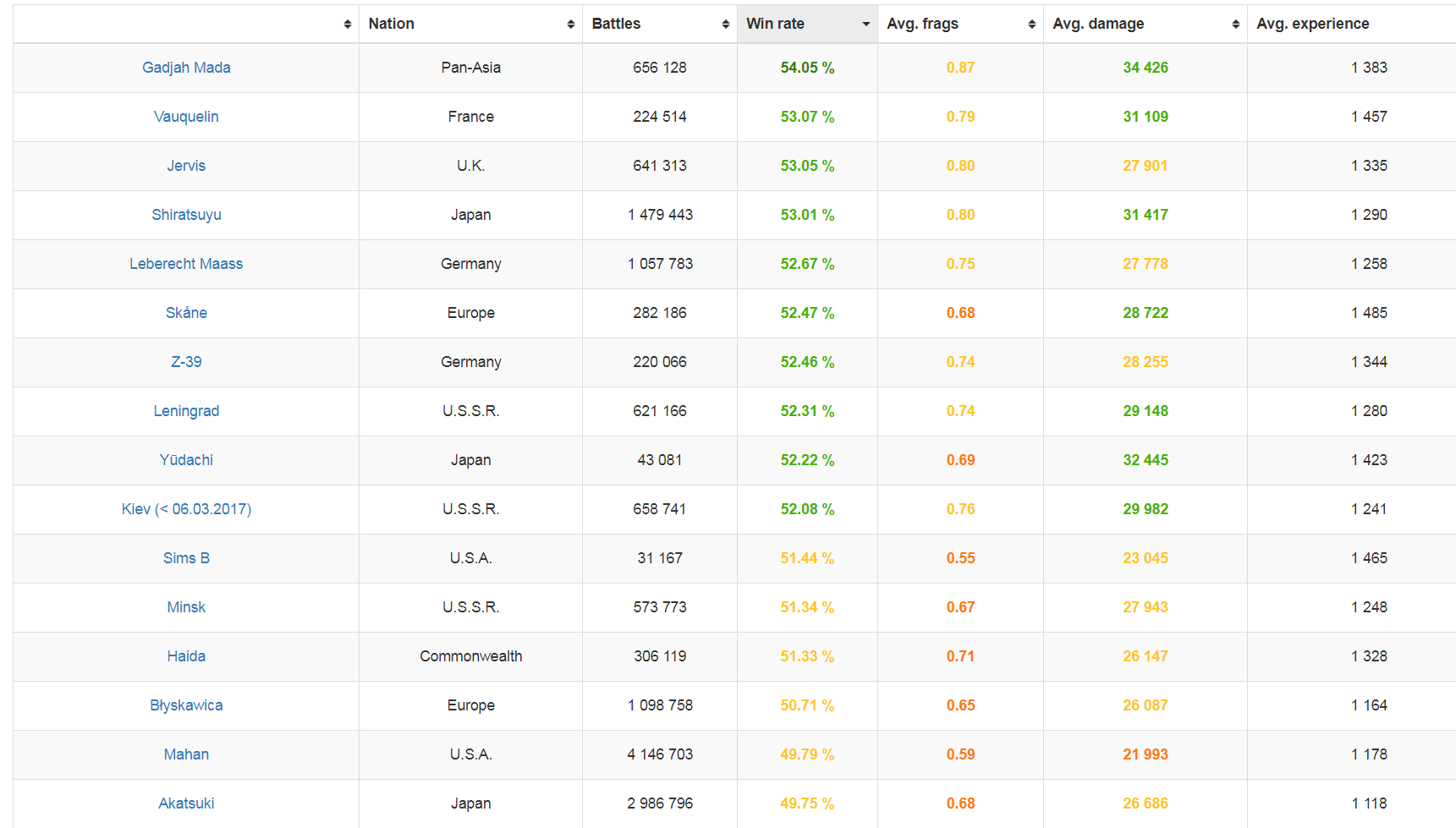
Task: Toggle Win rate descending sort arrow
Action: click(865, 25)
